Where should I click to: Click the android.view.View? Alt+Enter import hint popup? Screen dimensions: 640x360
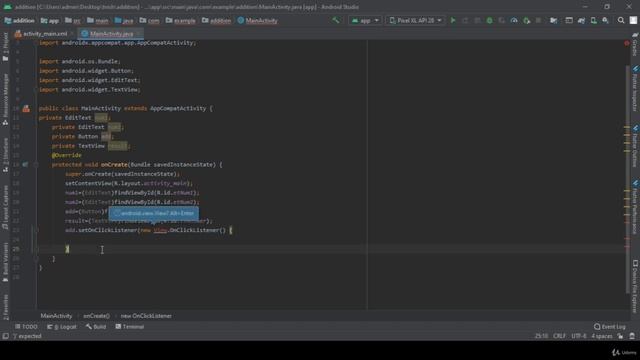(x=153, y=213)
